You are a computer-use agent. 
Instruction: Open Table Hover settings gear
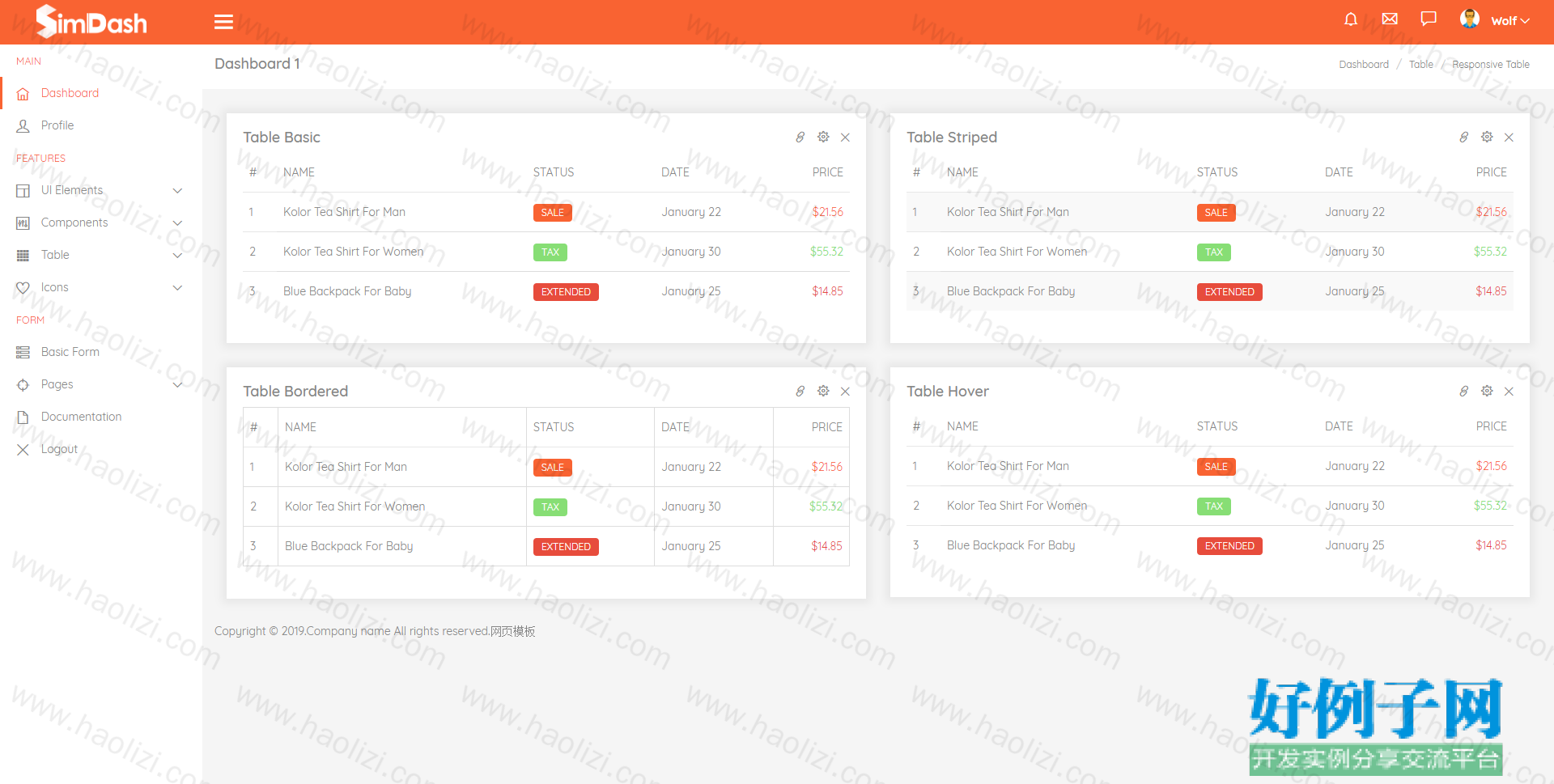click(x=1487, y=392)
